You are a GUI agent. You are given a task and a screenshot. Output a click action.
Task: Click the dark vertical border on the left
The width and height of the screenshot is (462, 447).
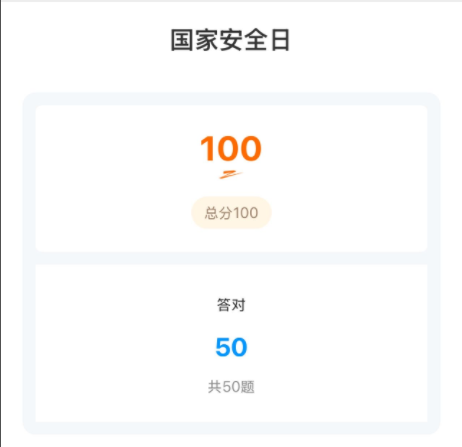tap(0, 223)
